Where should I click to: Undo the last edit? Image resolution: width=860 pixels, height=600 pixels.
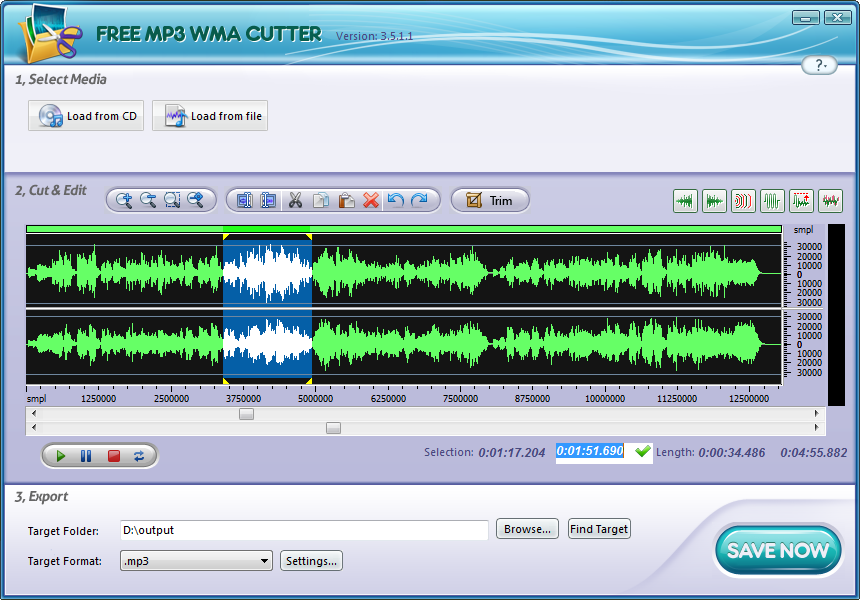[x=396, y=200]
